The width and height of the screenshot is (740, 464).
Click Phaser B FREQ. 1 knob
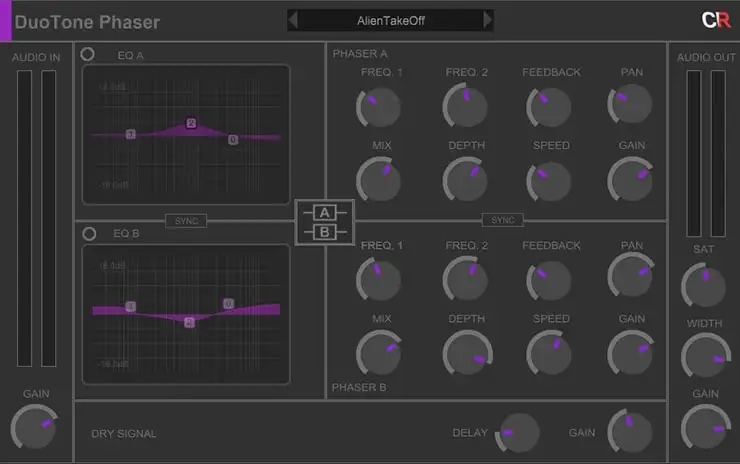pos(378,279)
